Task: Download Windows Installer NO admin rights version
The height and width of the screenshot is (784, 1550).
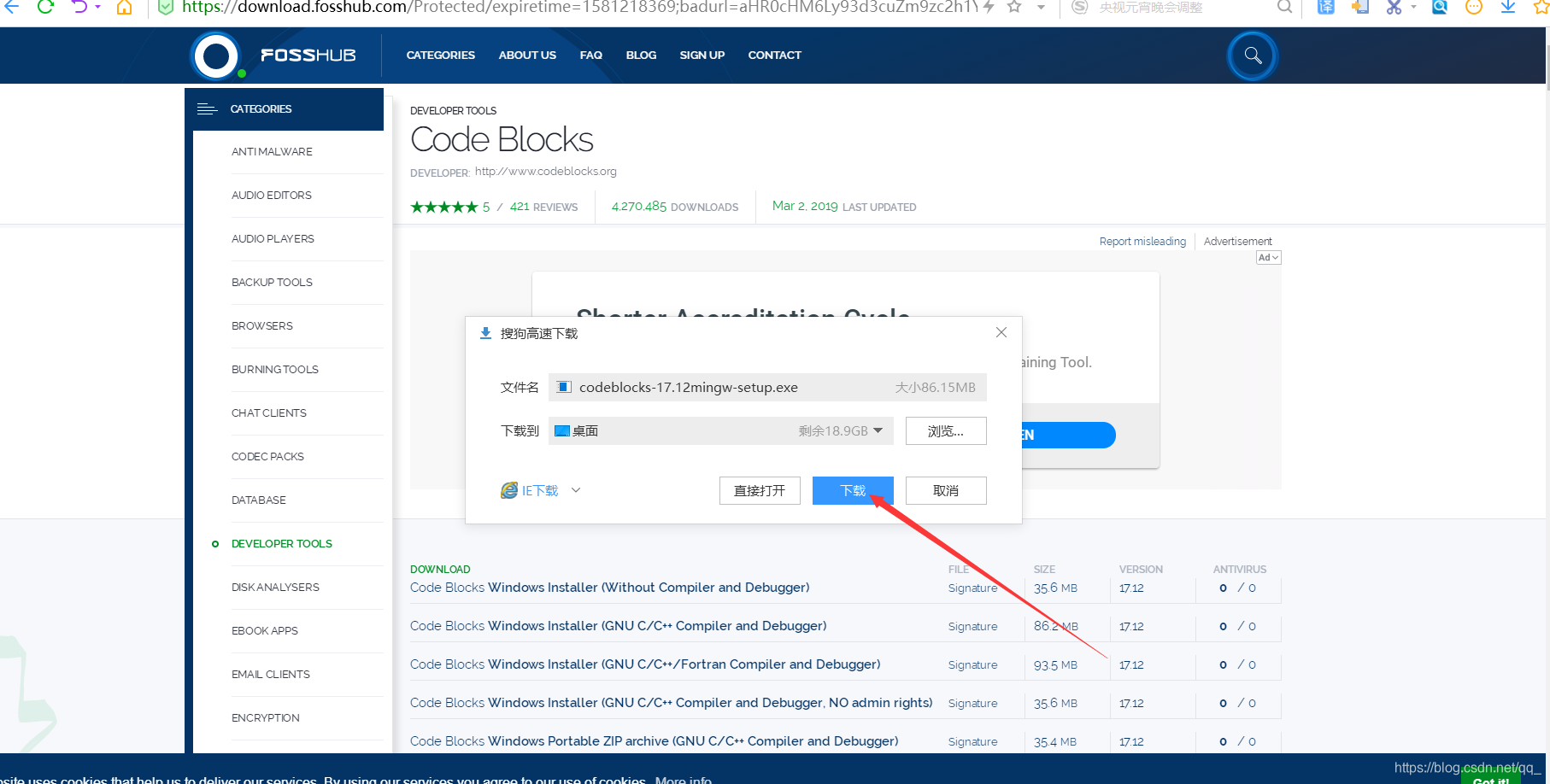Action: point(672,703)
